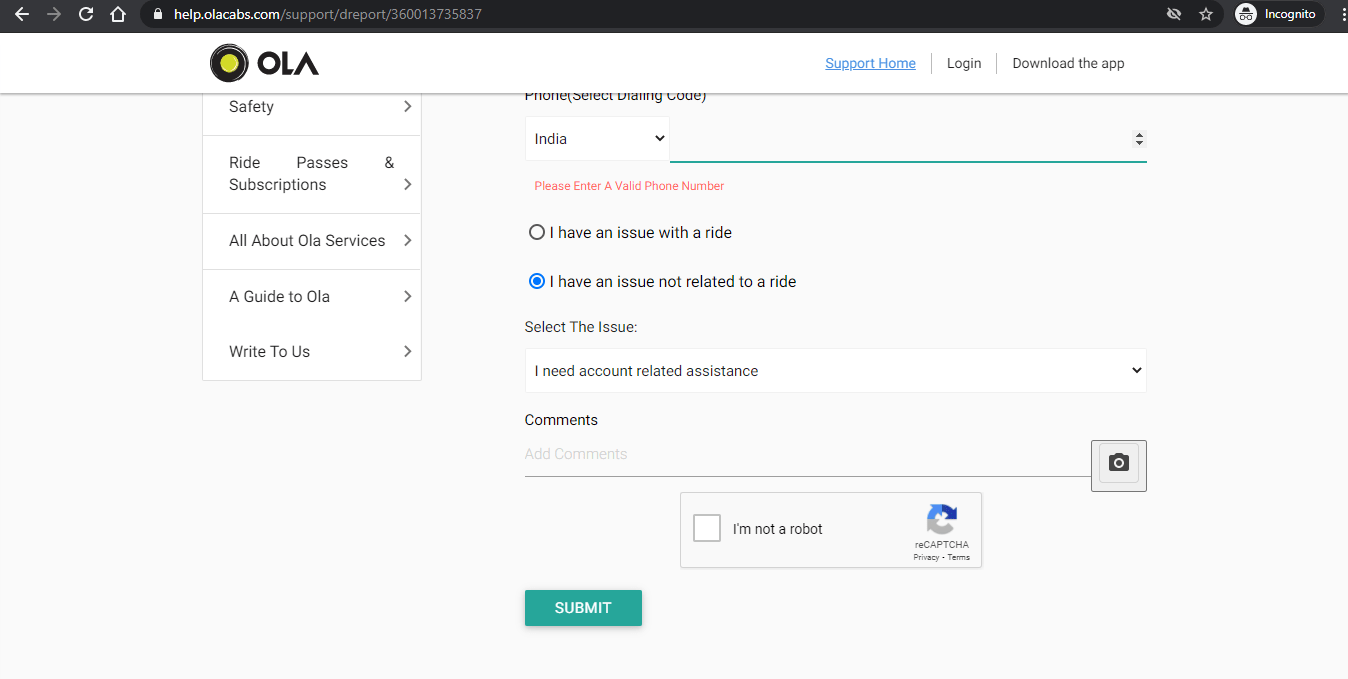Open the dialing code country dropdown

coord(597,138)
